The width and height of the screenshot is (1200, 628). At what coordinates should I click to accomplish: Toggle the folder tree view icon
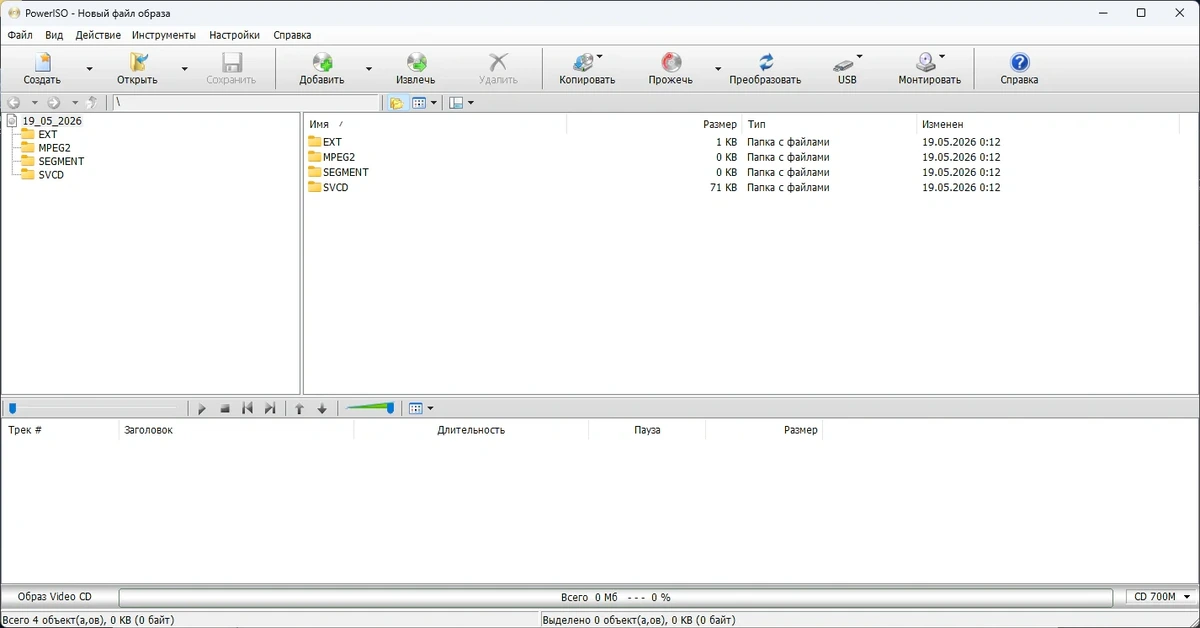click(396, 102)
